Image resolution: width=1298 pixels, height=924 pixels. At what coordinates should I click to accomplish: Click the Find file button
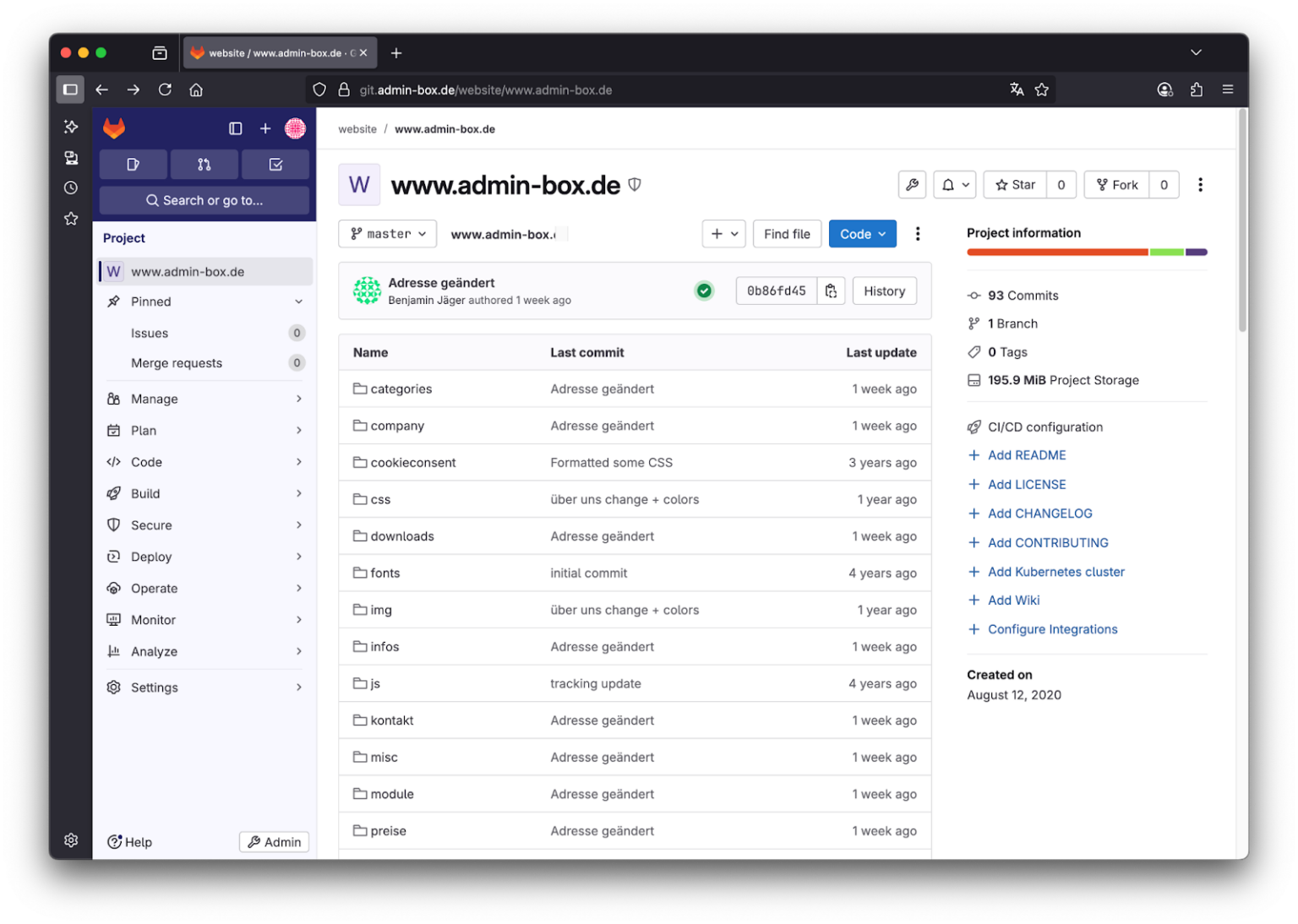click(787, 234)
